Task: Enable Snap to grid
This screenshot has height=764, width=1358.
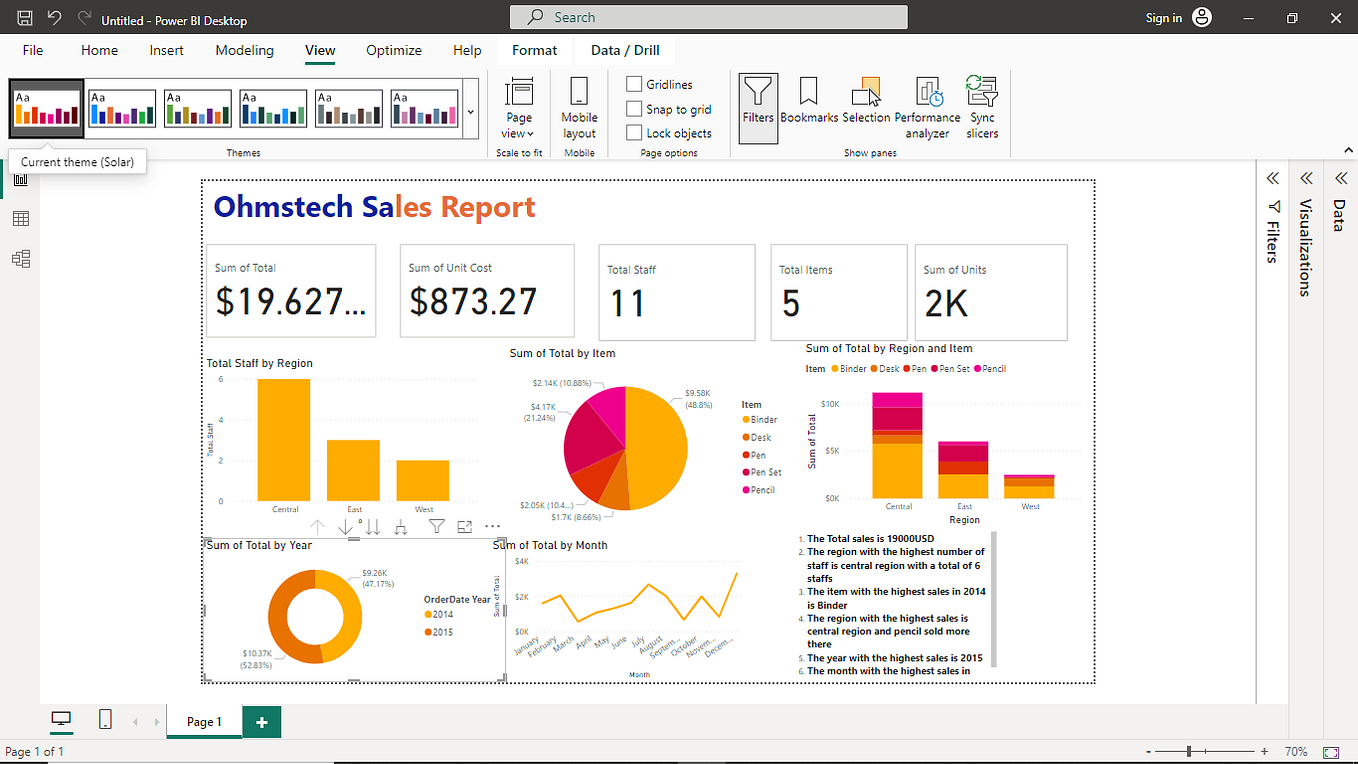Action: coord(634,109)
